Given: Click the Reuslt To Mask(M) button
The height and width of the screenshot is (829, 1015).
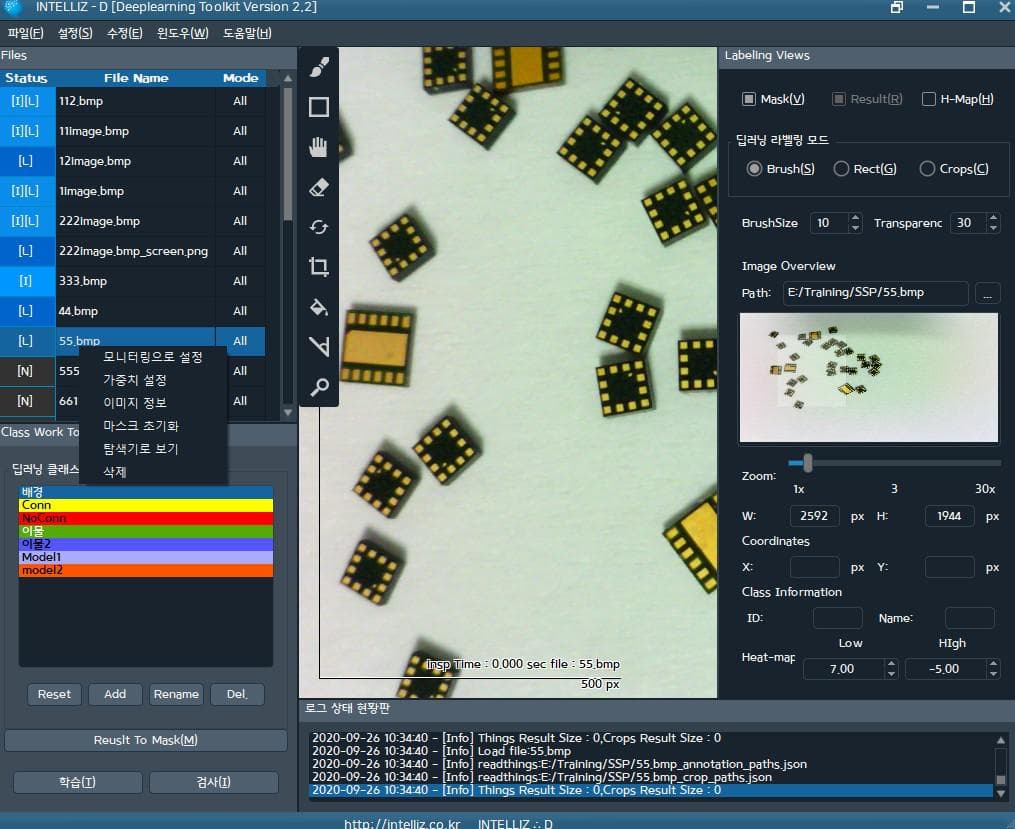Looking at the screenshot, I should point(146,740).
